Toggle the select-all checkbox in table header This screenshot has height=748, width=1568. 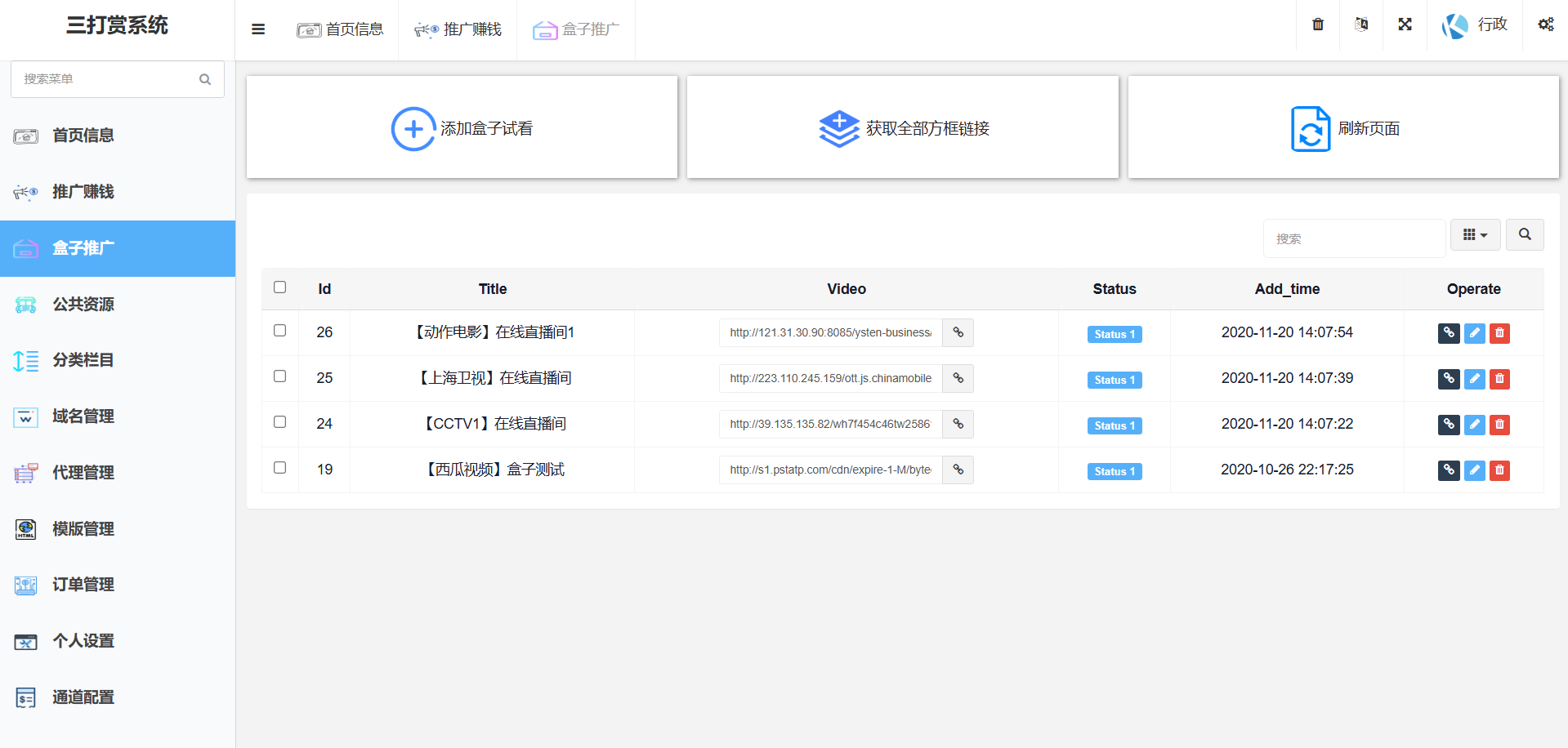click(279, 287)
